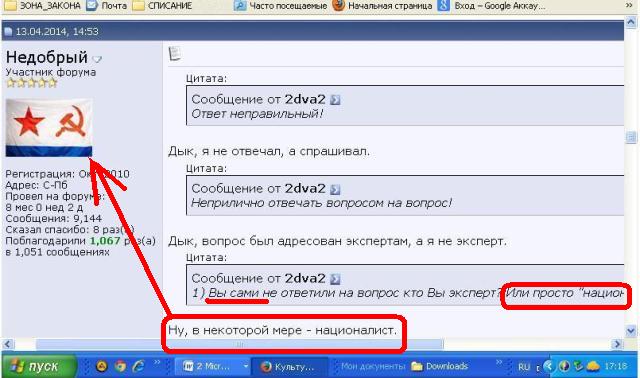The image size is (640, 378).
Task: Click the horizontal scrollbar thumb
Action: 239,344
